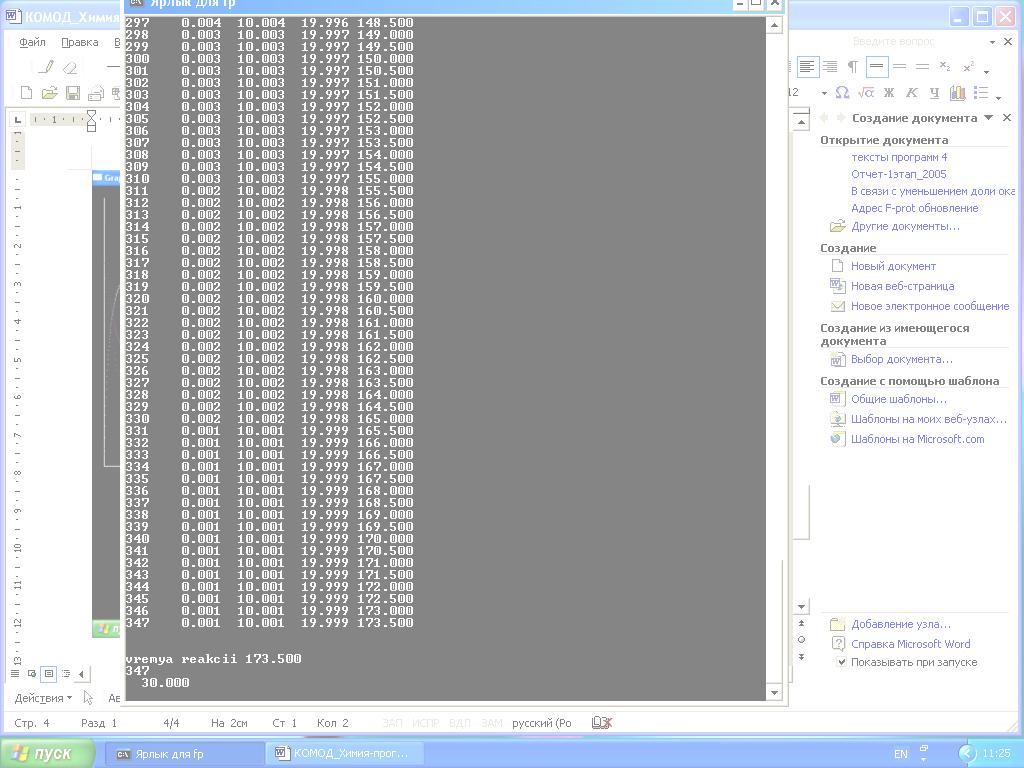
Task: Toggle underline (Ч) formatting
Action: pos(934,93)
